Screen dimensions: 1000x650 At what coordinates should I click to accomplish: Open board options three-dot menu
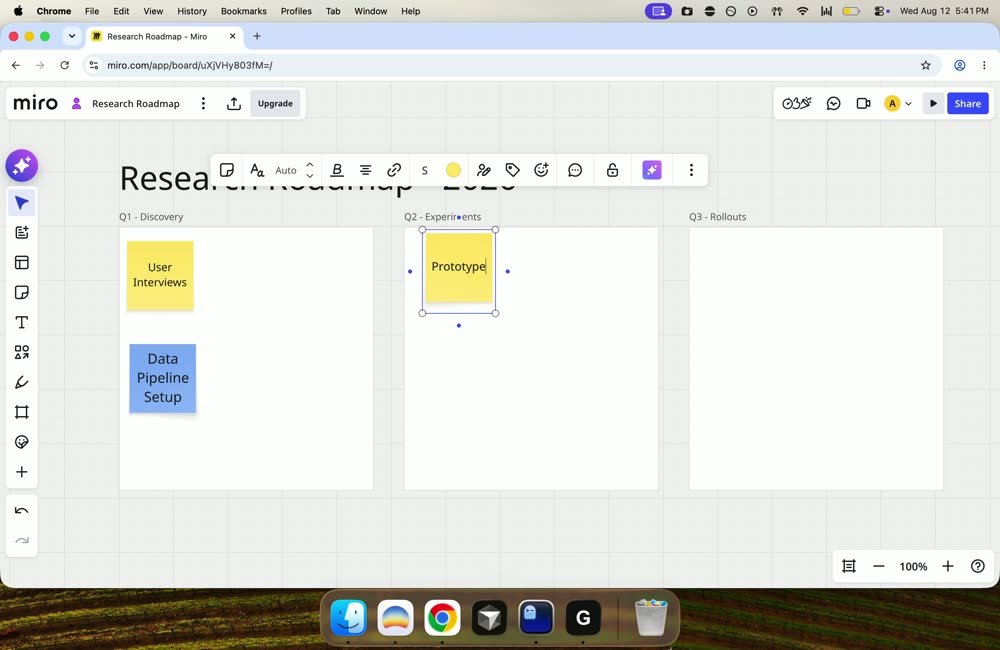(x=203, y=103)
